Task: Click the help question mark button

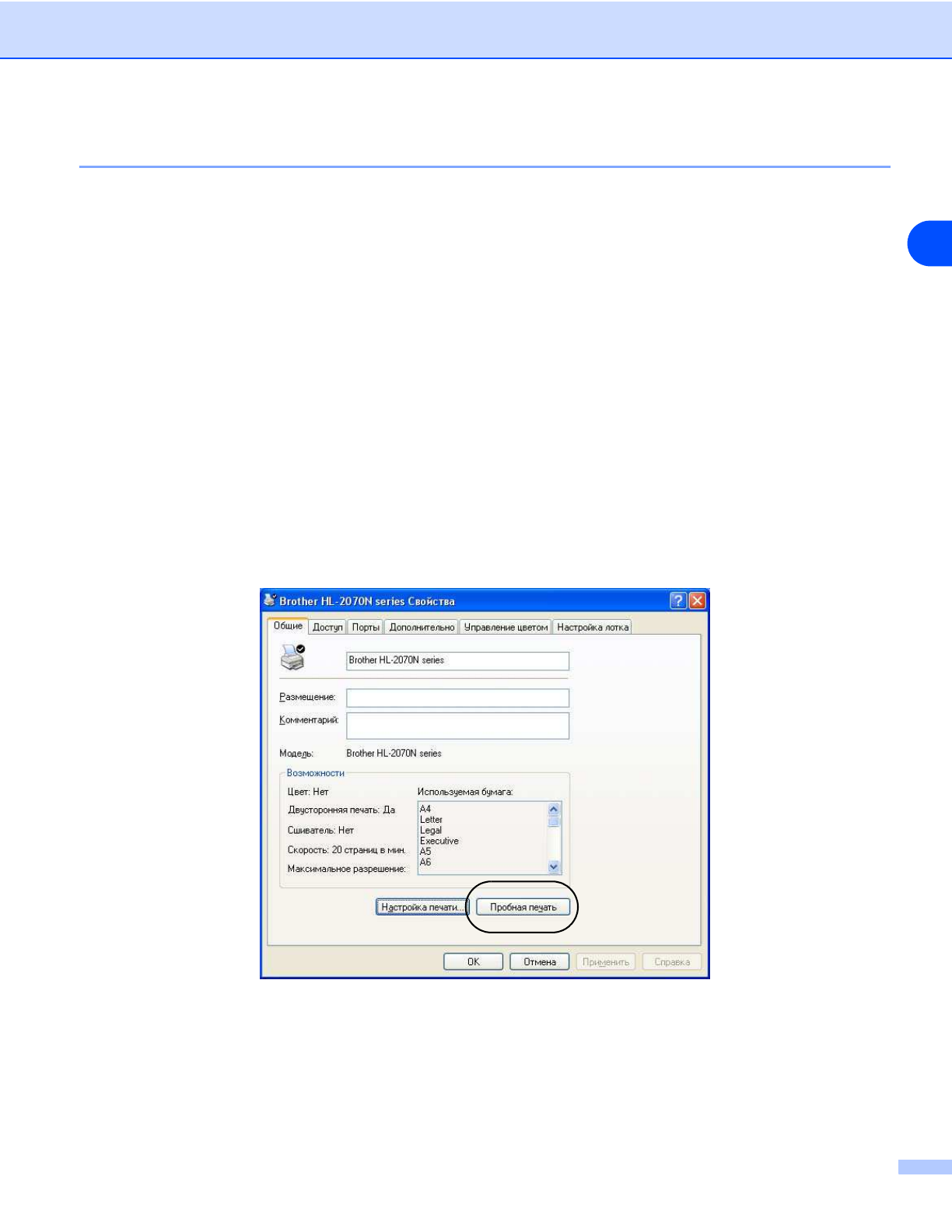Action: click(677, 600)
